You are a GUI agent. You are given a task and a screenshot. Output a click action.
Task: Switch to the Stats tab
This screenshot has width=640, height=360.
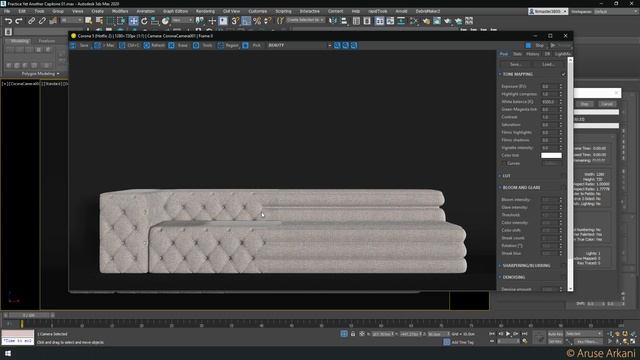(518, 54)
